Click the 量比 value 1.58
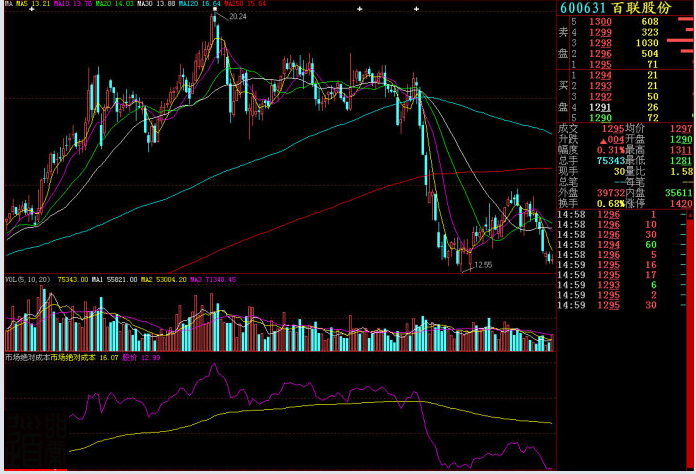The height and width of the screenshot is (474, 696). pos(681,171)
